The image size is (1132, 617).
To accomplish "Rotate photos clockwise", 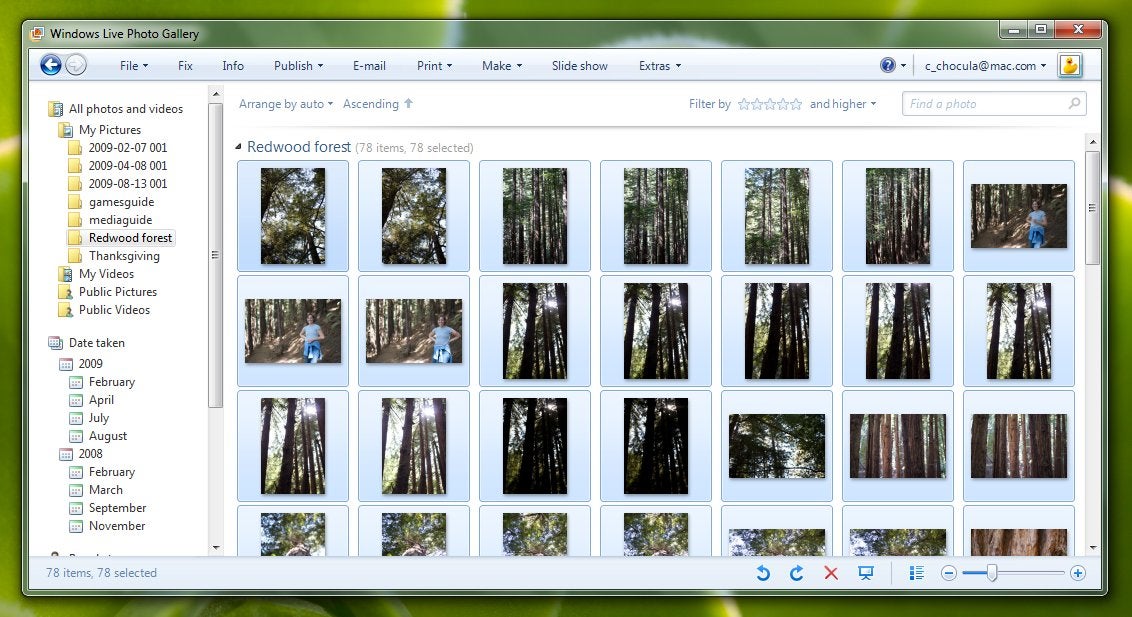I will 796,573.
